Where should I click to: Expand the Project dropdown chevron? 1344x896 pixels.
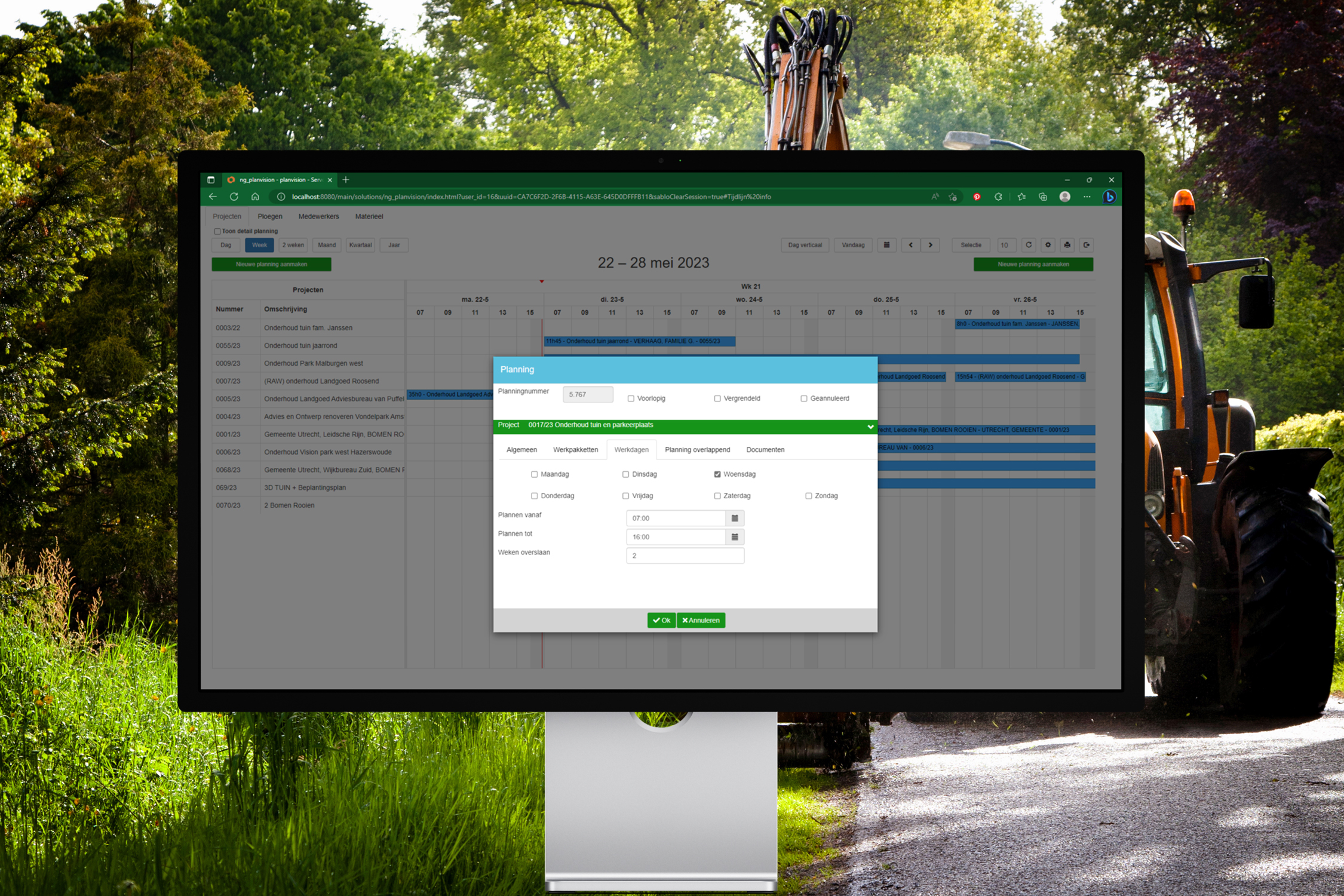870,426
